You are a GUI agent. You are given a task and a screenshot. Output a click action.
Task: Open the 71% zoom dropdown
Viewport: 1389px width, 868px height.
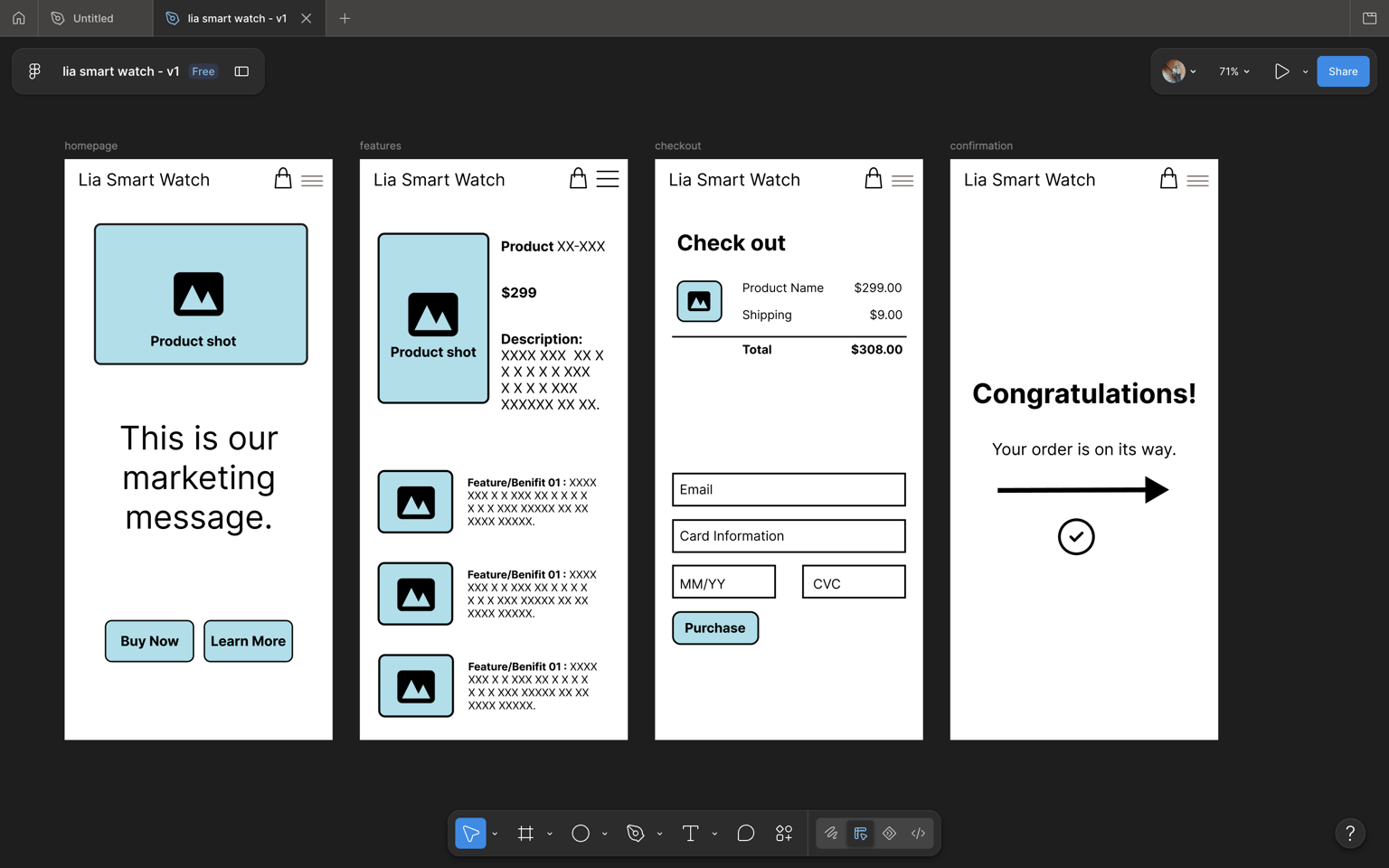(1233, 71)
